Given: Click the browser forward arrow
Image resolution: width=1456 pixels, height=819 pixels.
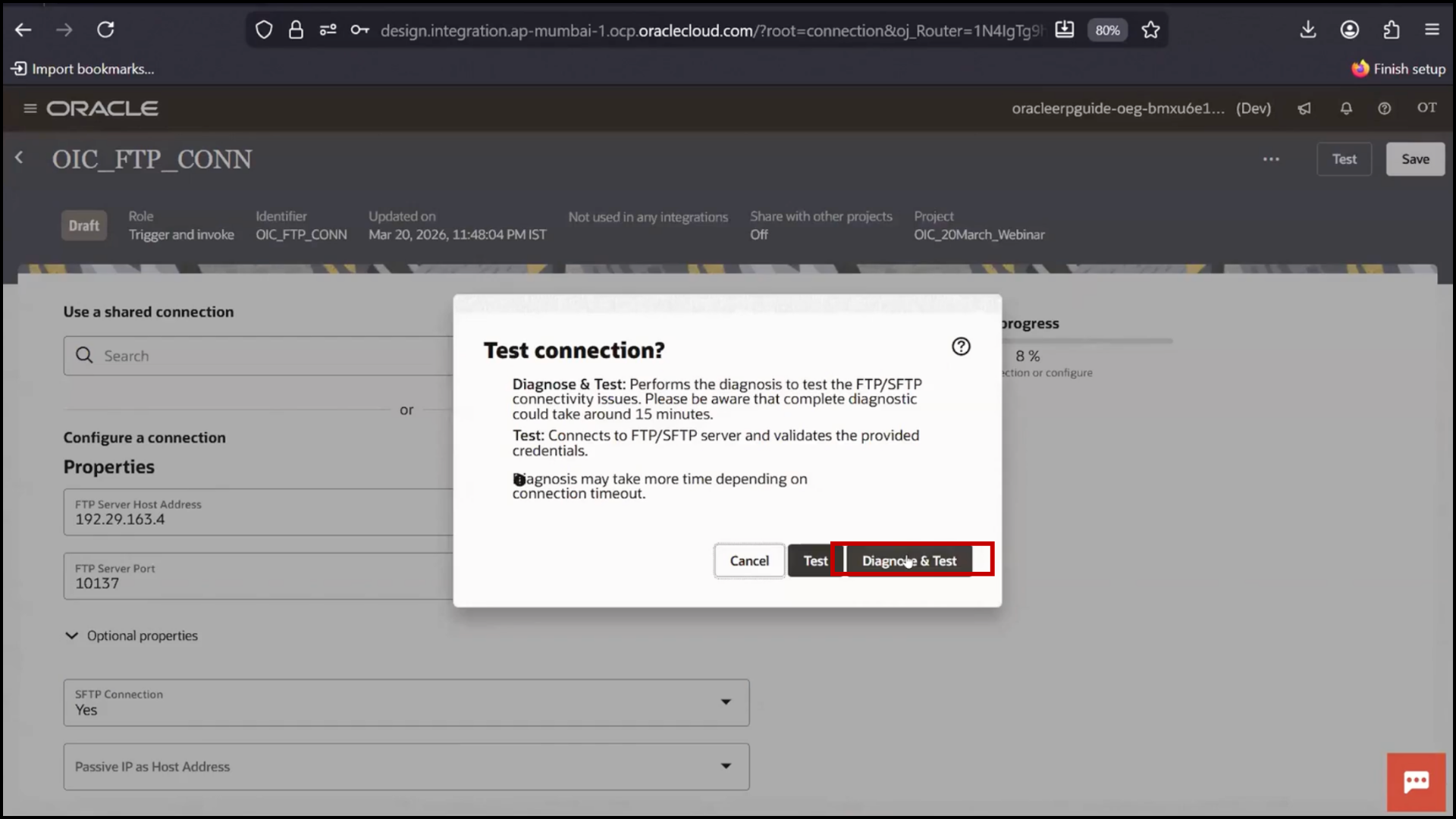Looking at the screenshot, I should pyautogui.click(x=64, y=30).
